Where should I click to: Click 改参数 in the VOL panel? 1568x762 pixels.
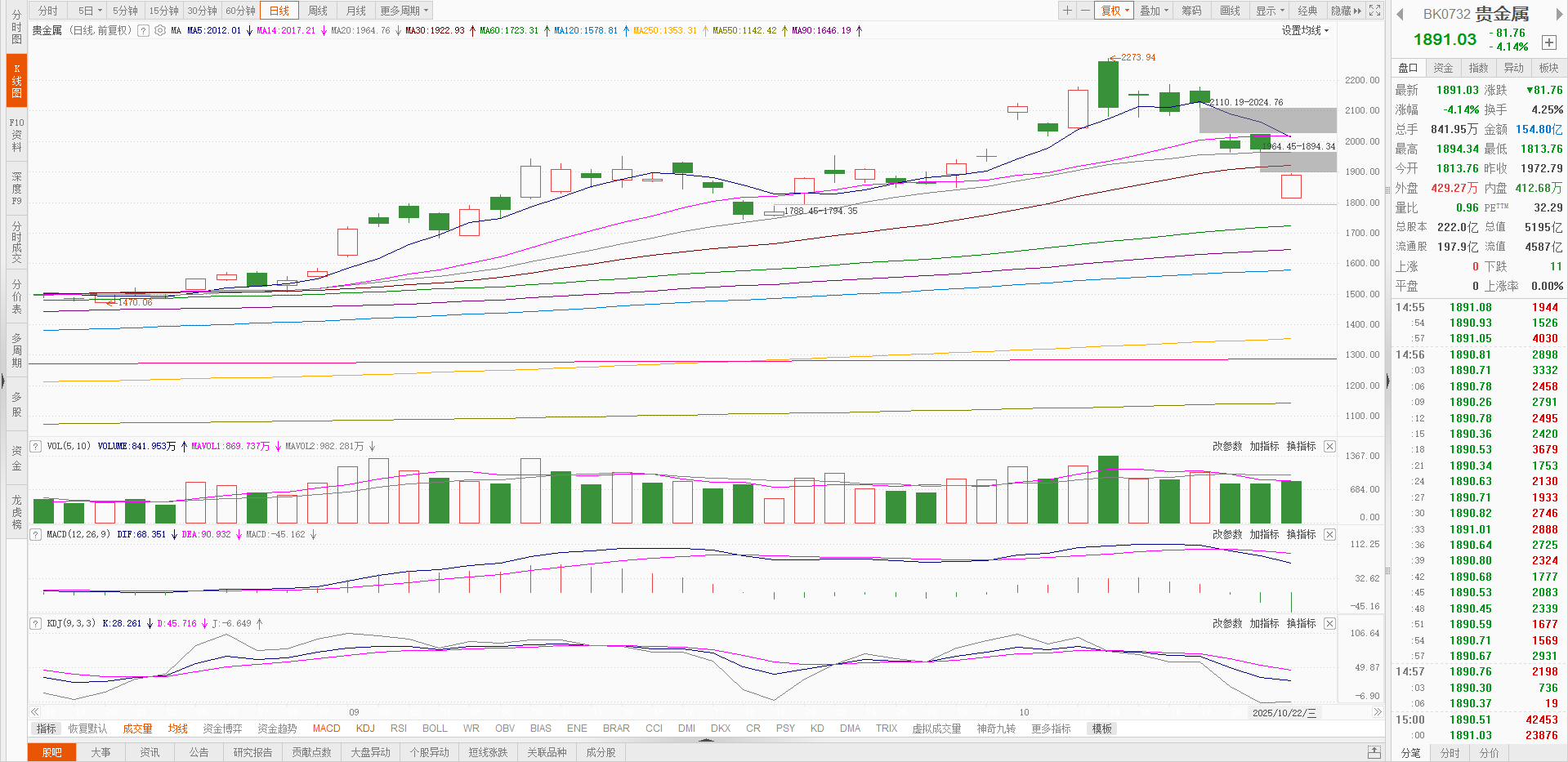click(1226, 446)
